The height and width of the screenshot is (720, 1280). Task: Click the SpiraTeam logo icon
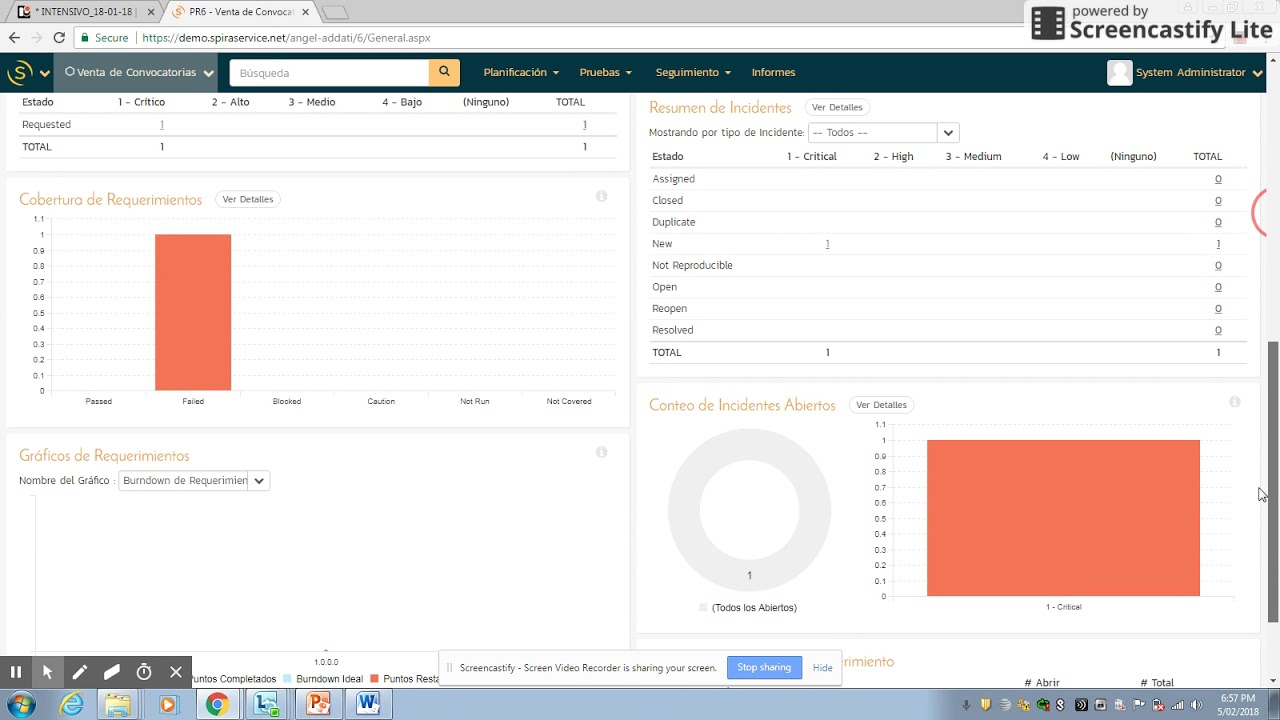[x=20, y=72]
